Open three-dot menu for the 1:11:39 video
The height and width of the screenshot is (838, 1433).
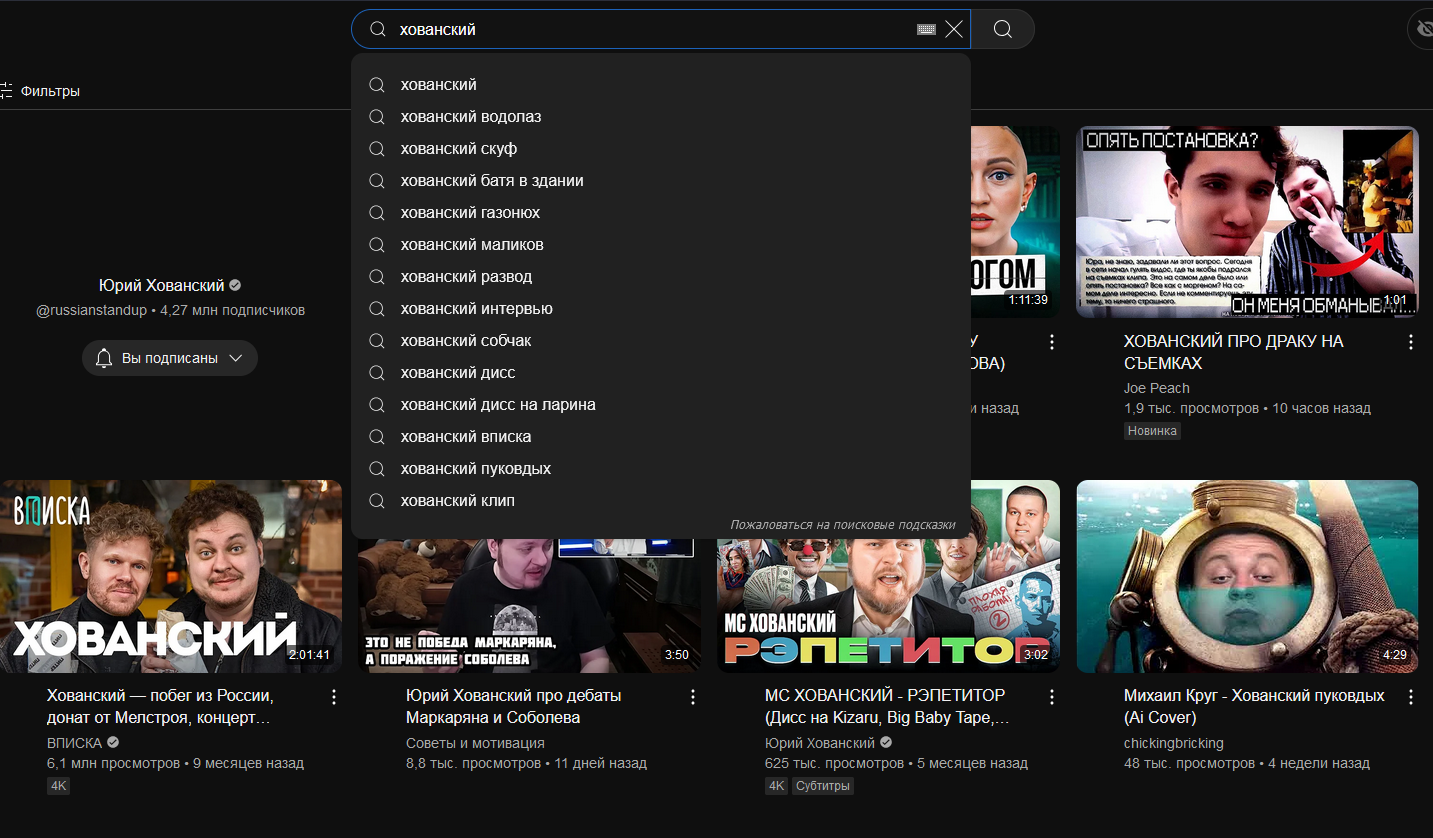1052,342
